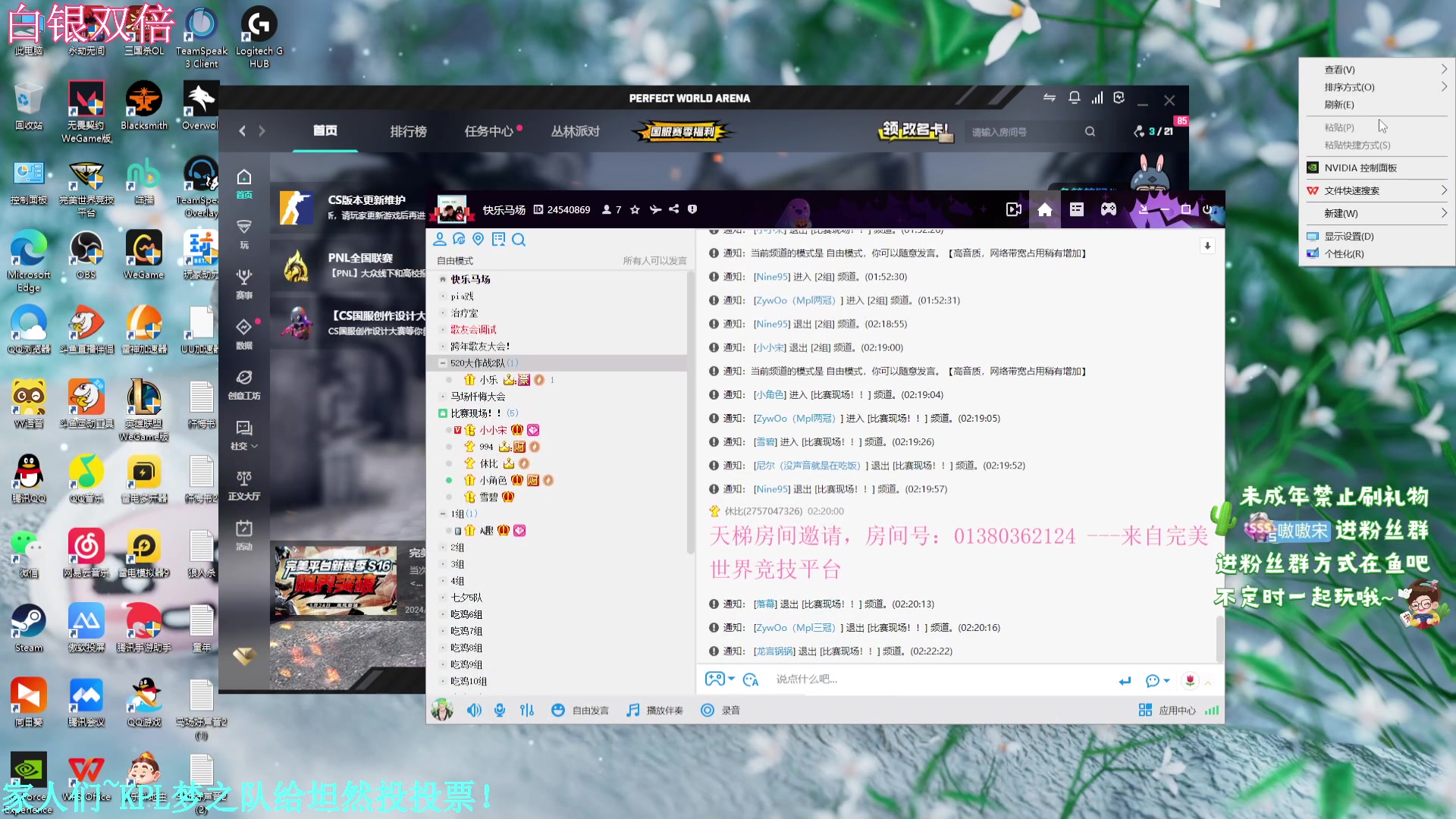Collapse the 1组 channel node
This screenshot has width=1456, height=819.
tap(443, 514)
